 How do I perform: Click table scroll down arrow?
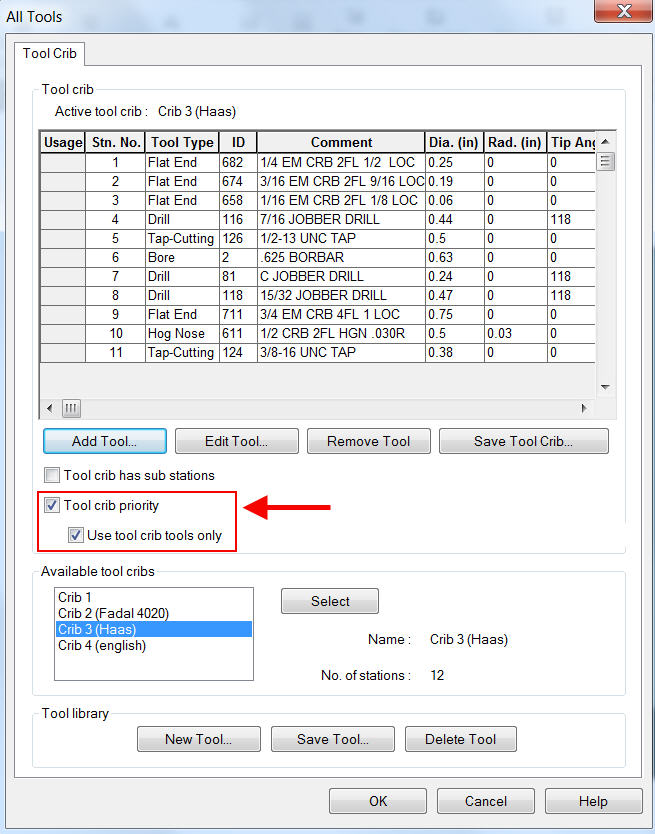tap(605, 387)
